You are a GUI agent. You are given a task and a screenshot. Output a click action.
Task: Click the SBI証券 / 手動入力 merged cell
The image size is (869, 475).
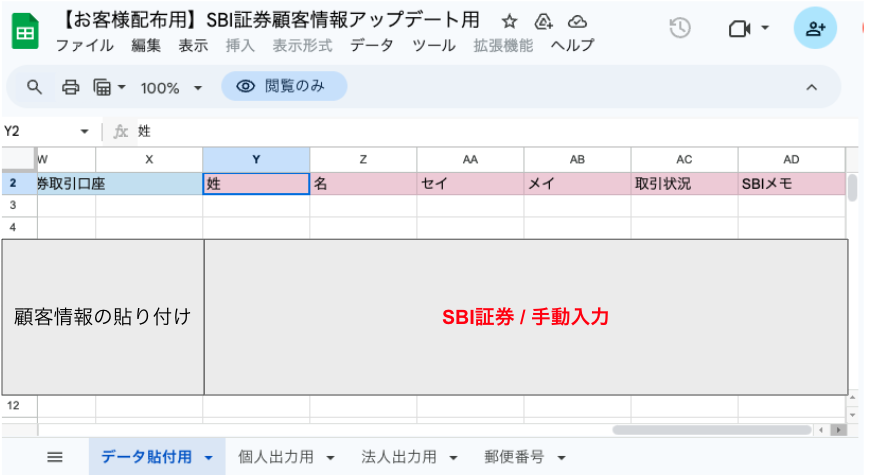coord(526,317)
